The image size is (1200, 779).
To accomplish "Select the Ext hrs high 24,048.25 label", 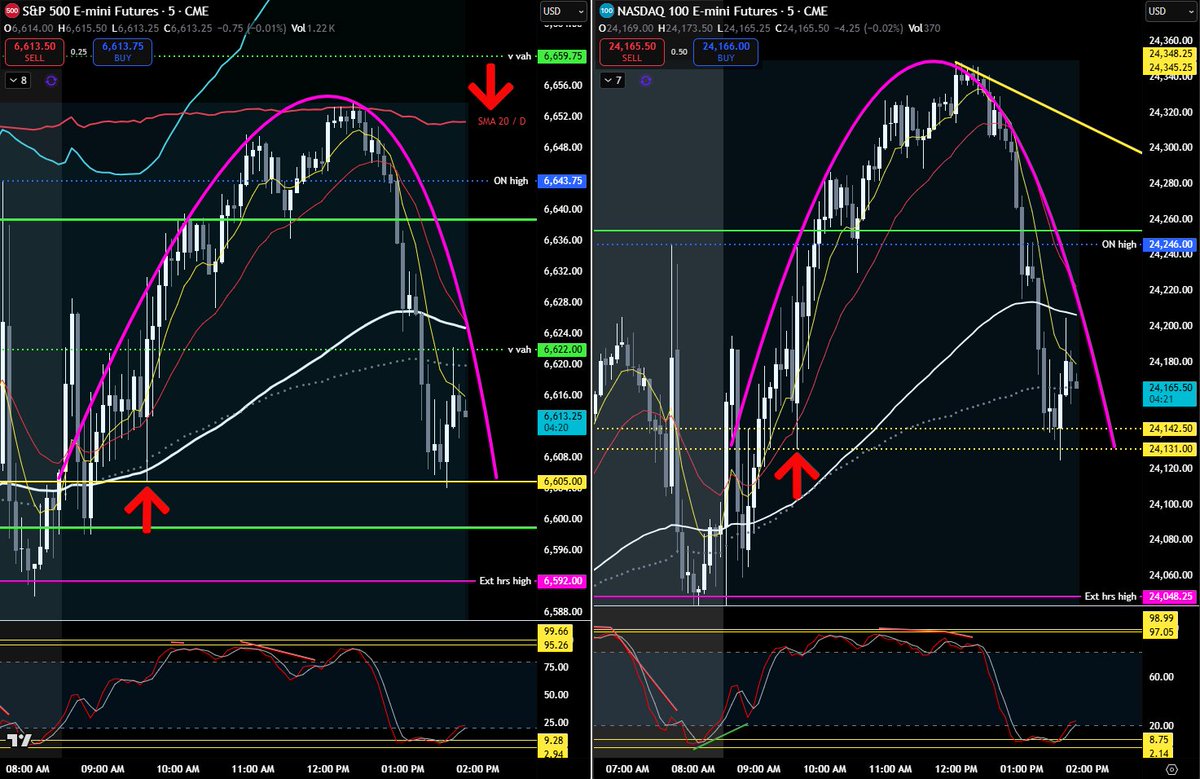I will click(1169, 596).
